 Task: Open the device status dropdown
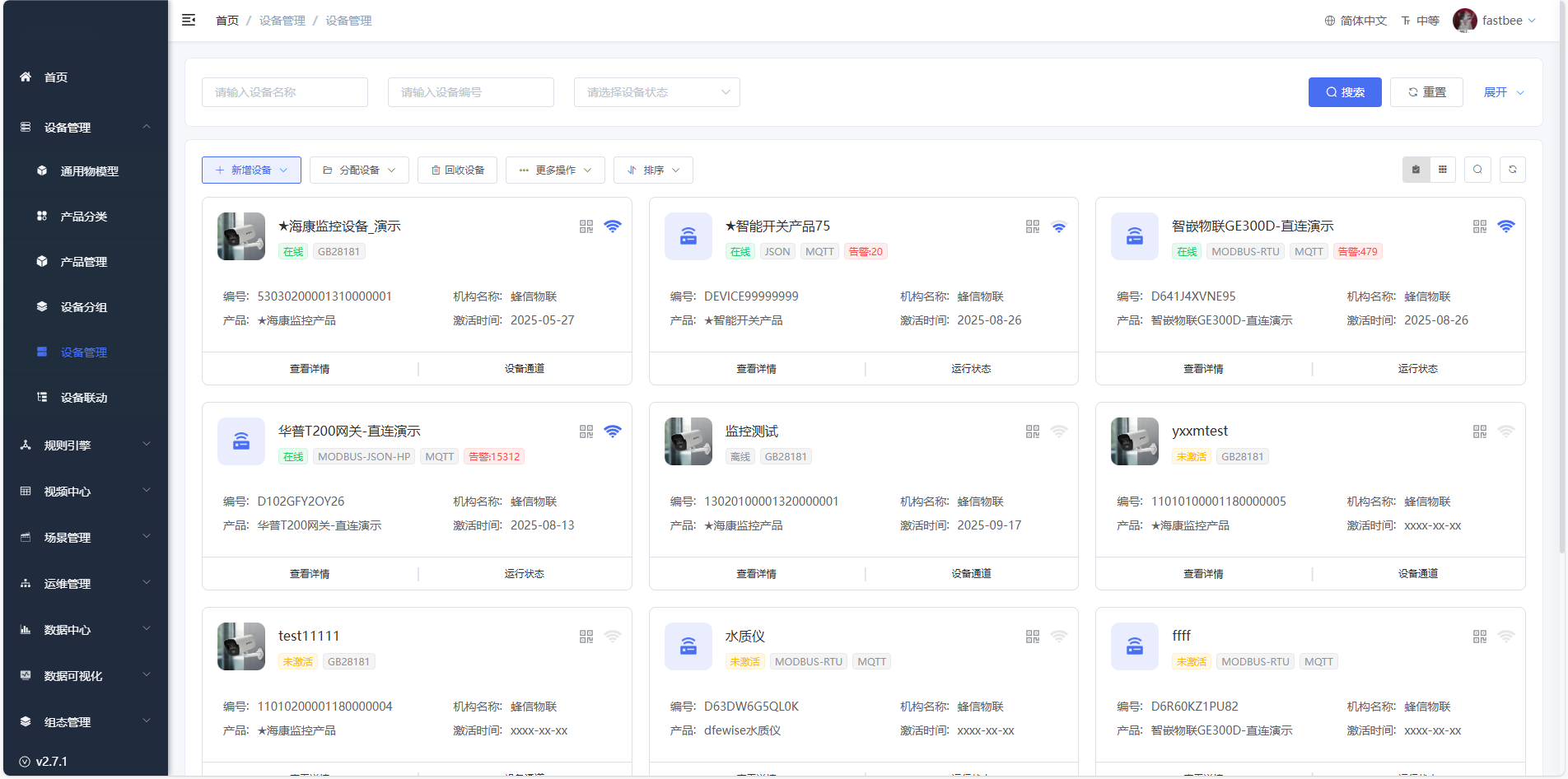pos(656,92)
